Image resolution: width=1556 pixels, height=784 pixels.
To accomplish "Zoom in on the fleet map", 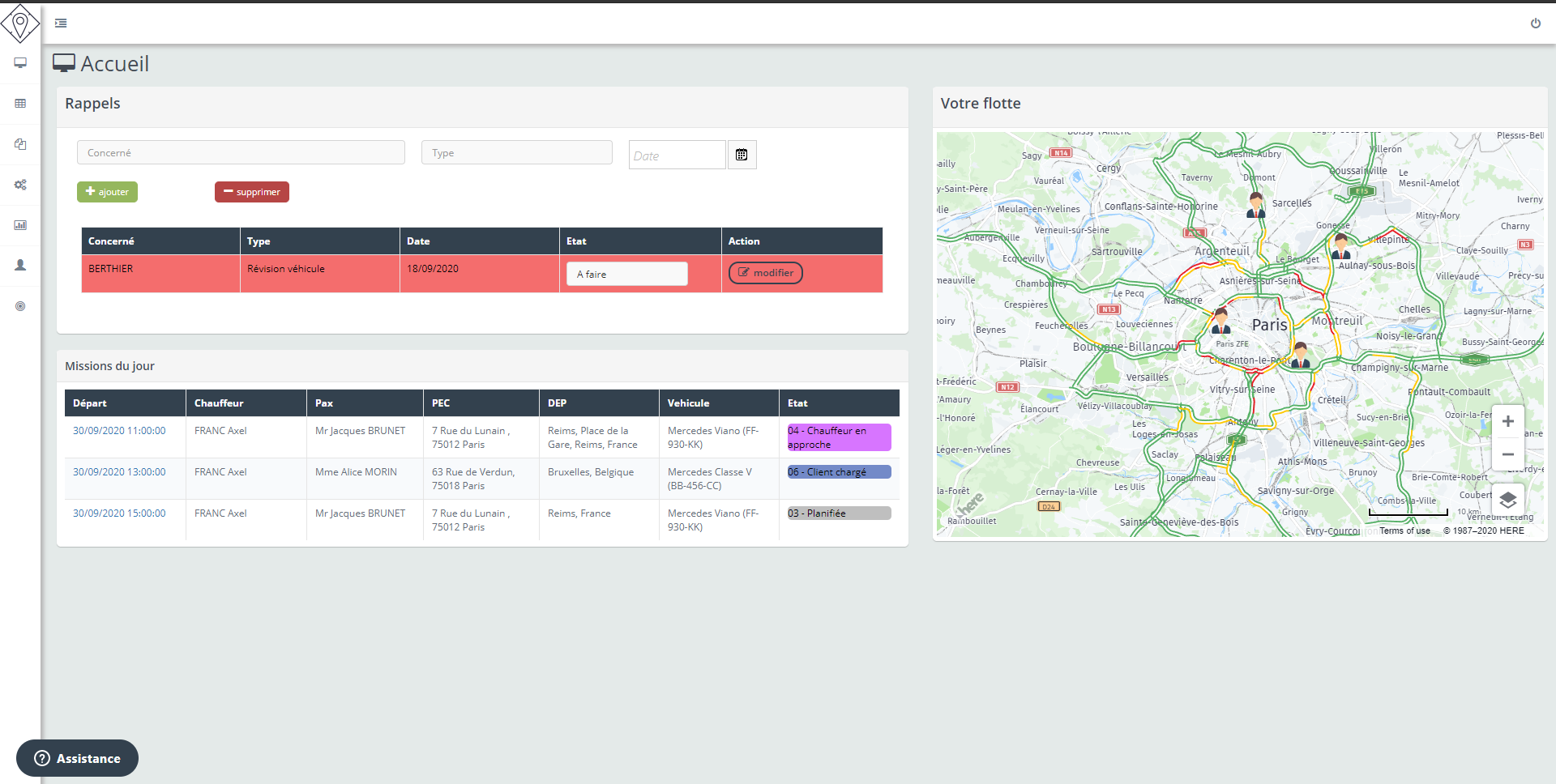I will click(x=1507, y=421).
